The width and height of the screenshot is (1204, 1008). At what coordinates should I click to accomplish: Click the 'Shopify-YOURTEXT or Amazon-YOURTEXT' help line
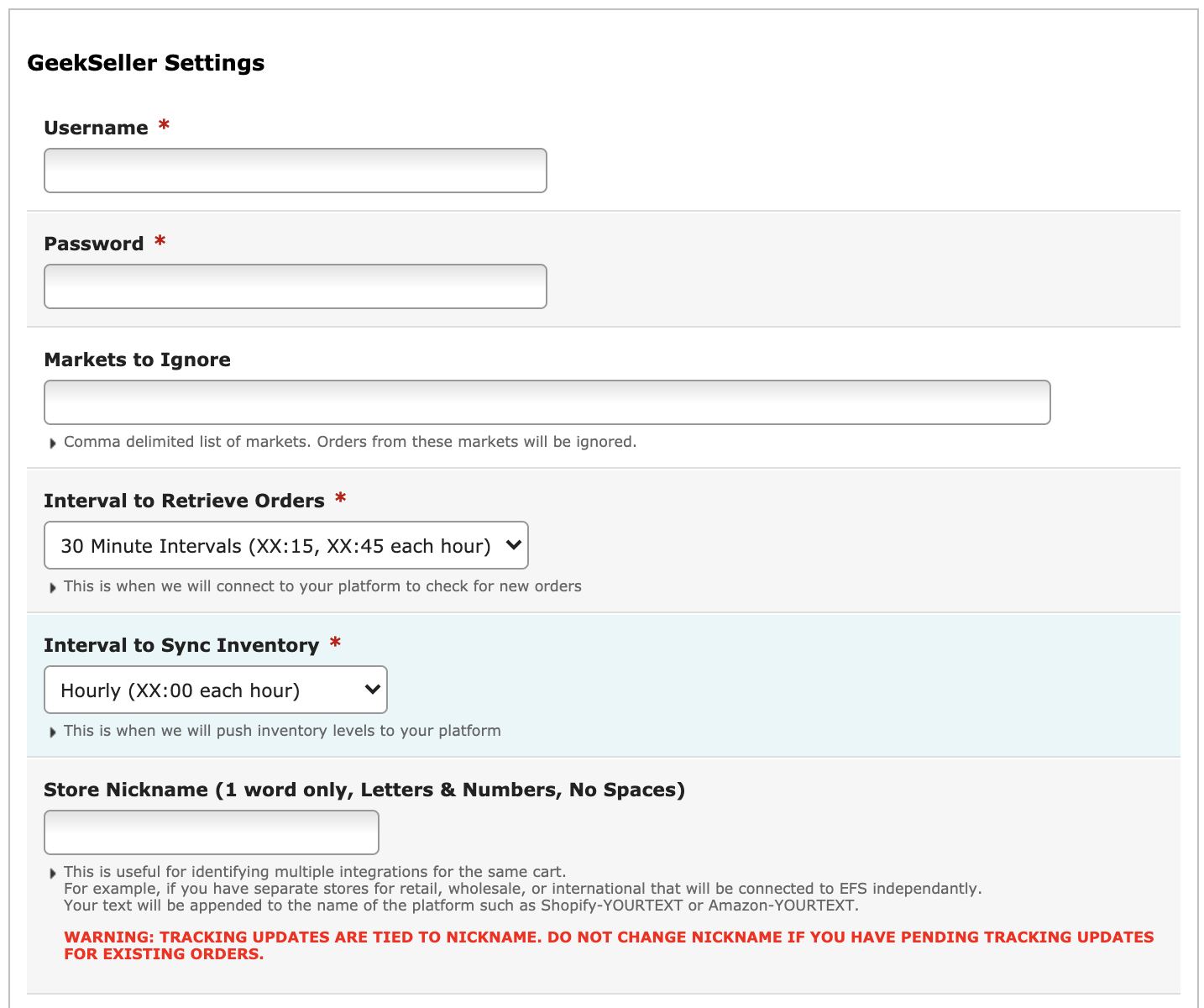point(461,906)
